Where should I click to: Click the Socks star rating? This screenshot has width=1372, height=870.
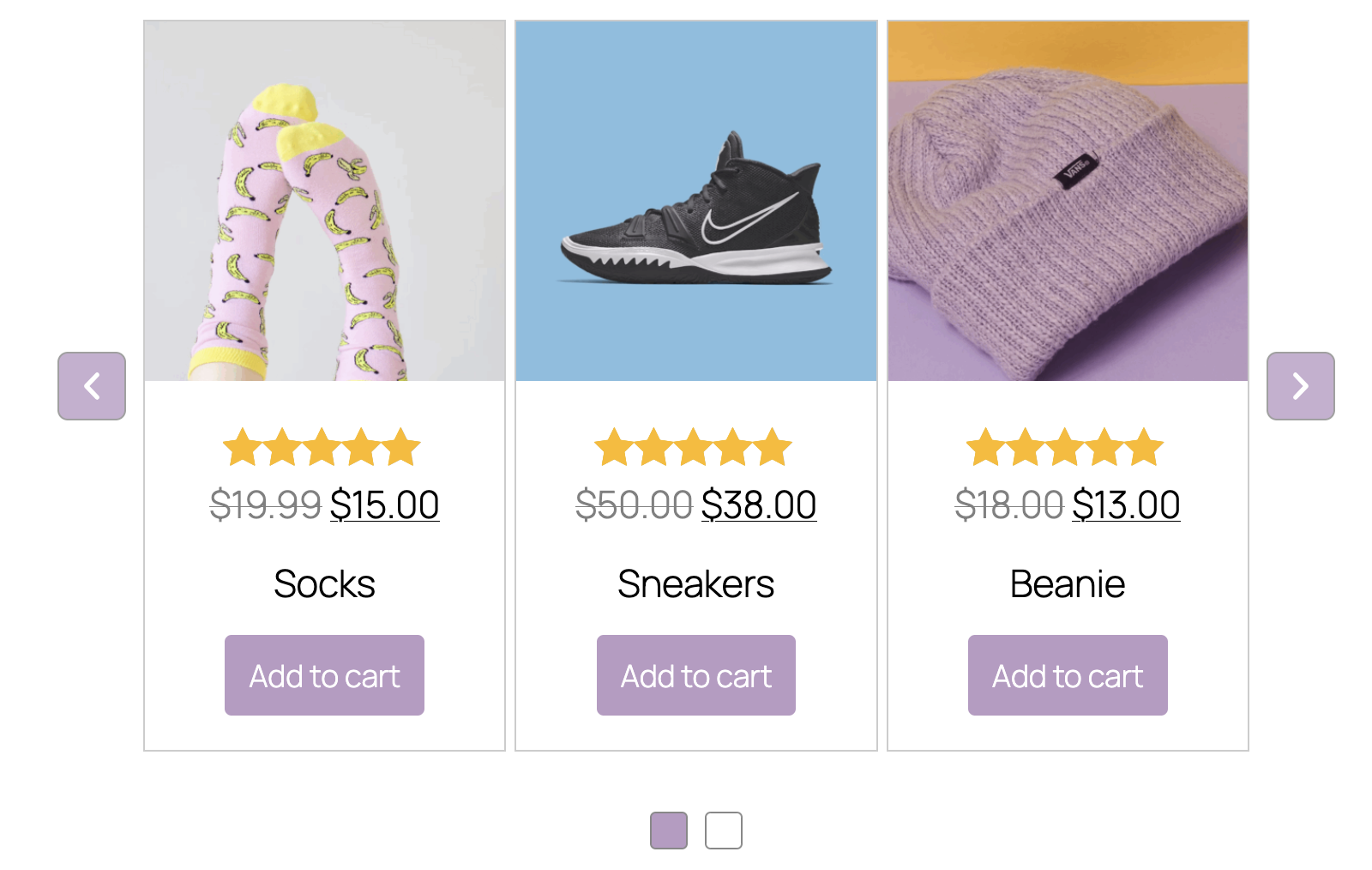point(322,447)
